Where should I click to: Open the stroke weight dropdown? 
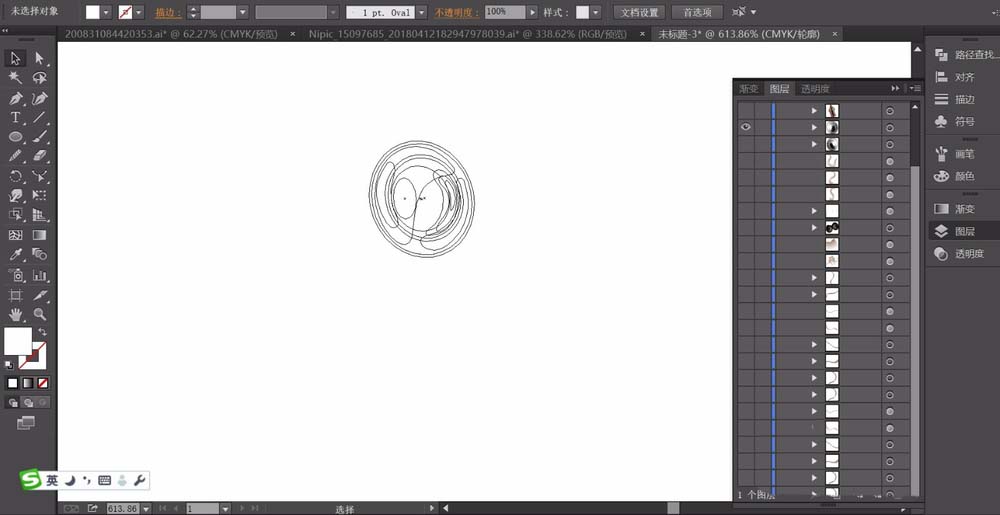[x=242, y=12]
